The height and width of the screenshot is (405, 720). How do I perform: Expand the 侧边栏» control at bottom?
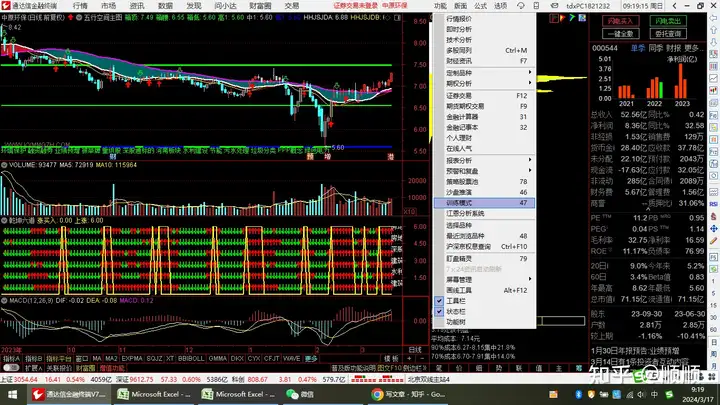tap(415, 368)
